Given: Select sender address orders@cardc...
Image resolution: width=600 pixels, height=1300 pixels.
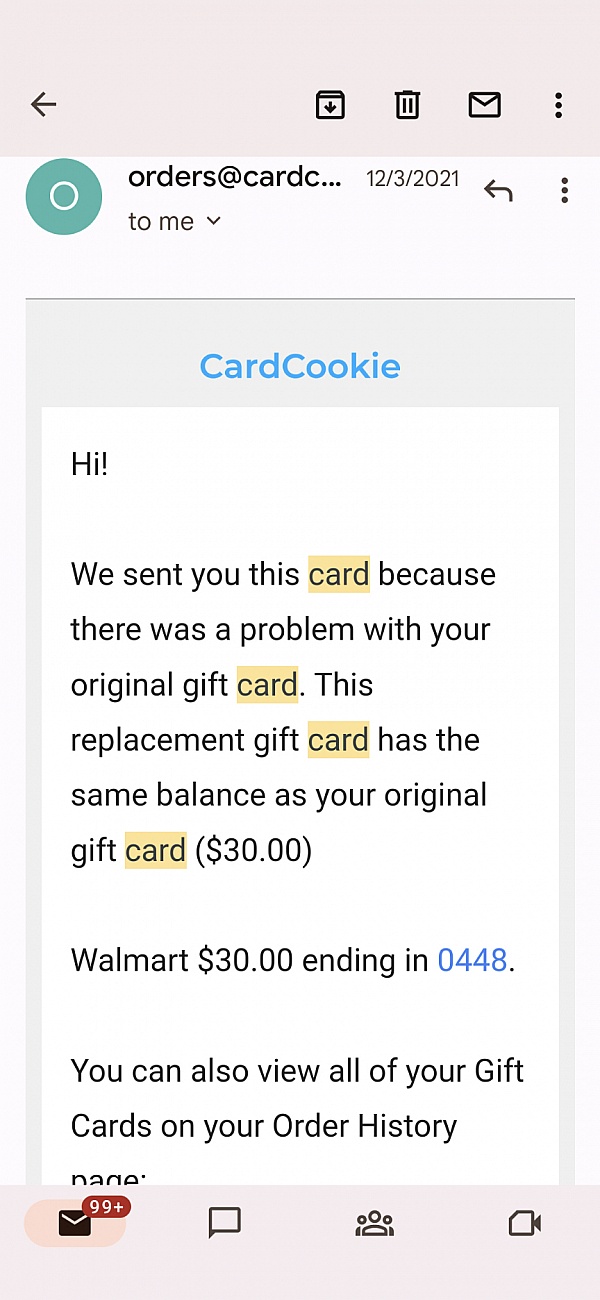Looking at the screenshot, I should 235,178.
